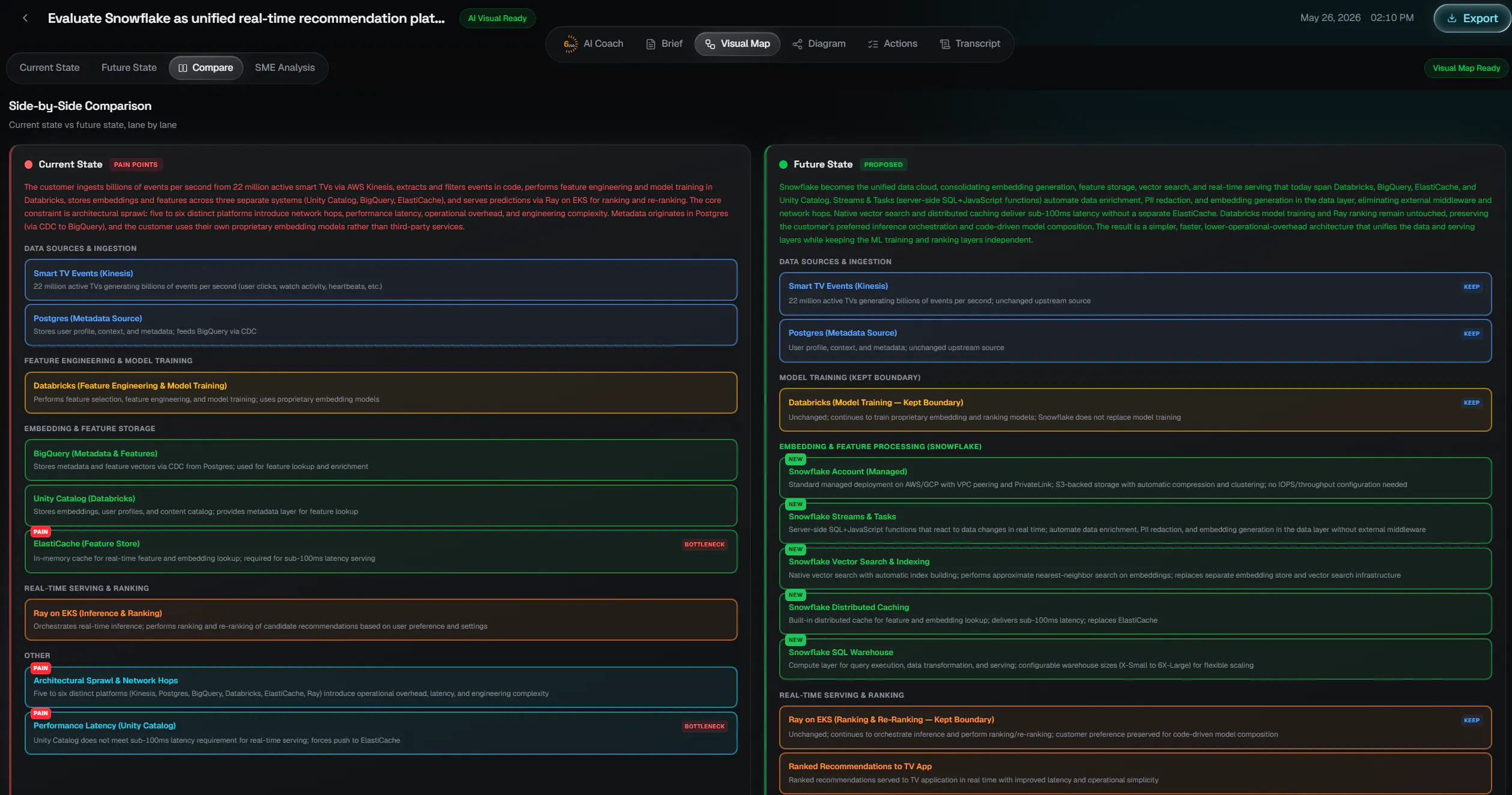This screenshot has height=795, width=1512.
Task: Select Ranked Recommendations to TV App card
Action: point(1135,773)
